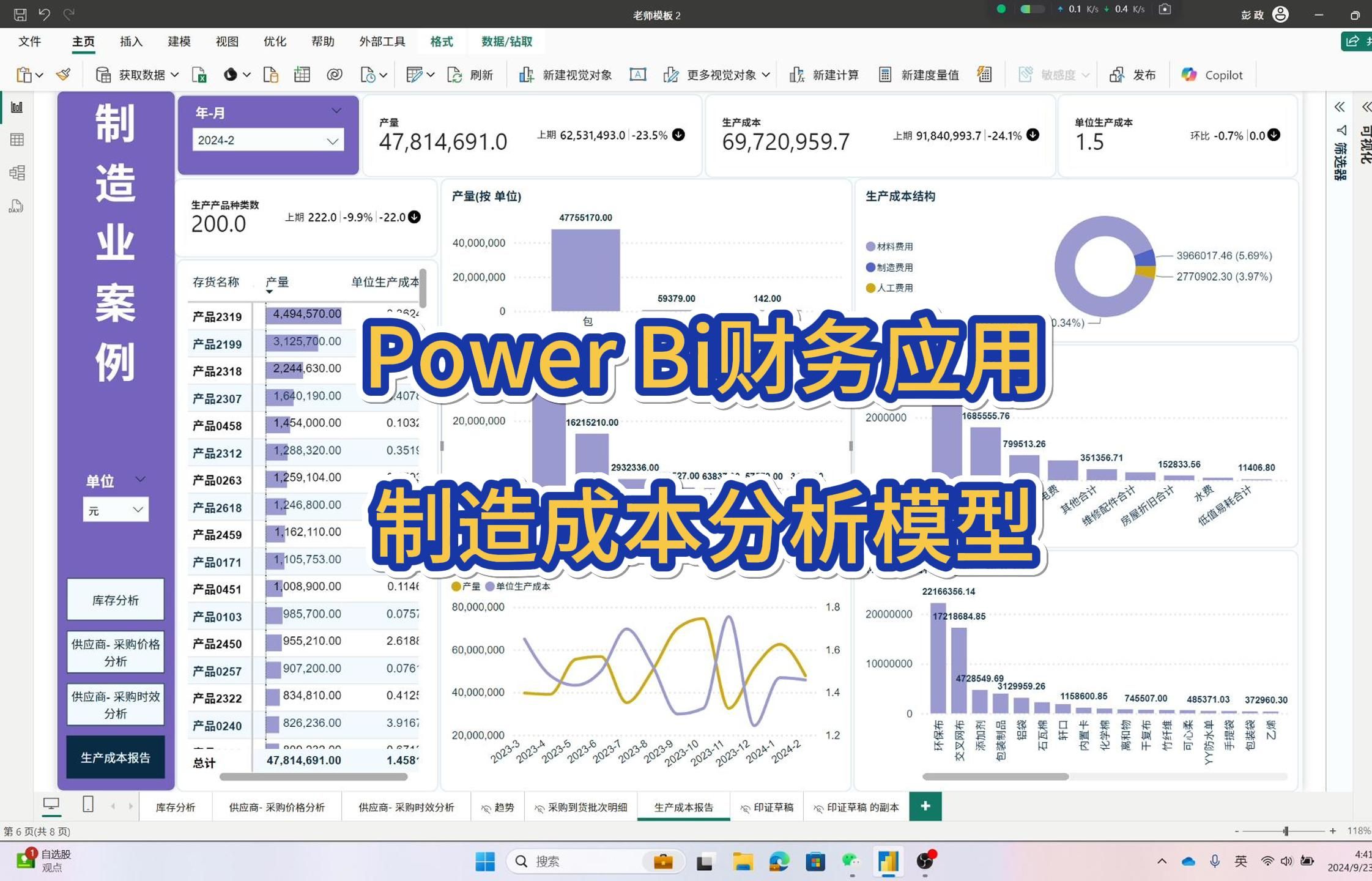Switch to desktop layout icon
This screenshot has width=1372, height=881.
coord(51,804)
